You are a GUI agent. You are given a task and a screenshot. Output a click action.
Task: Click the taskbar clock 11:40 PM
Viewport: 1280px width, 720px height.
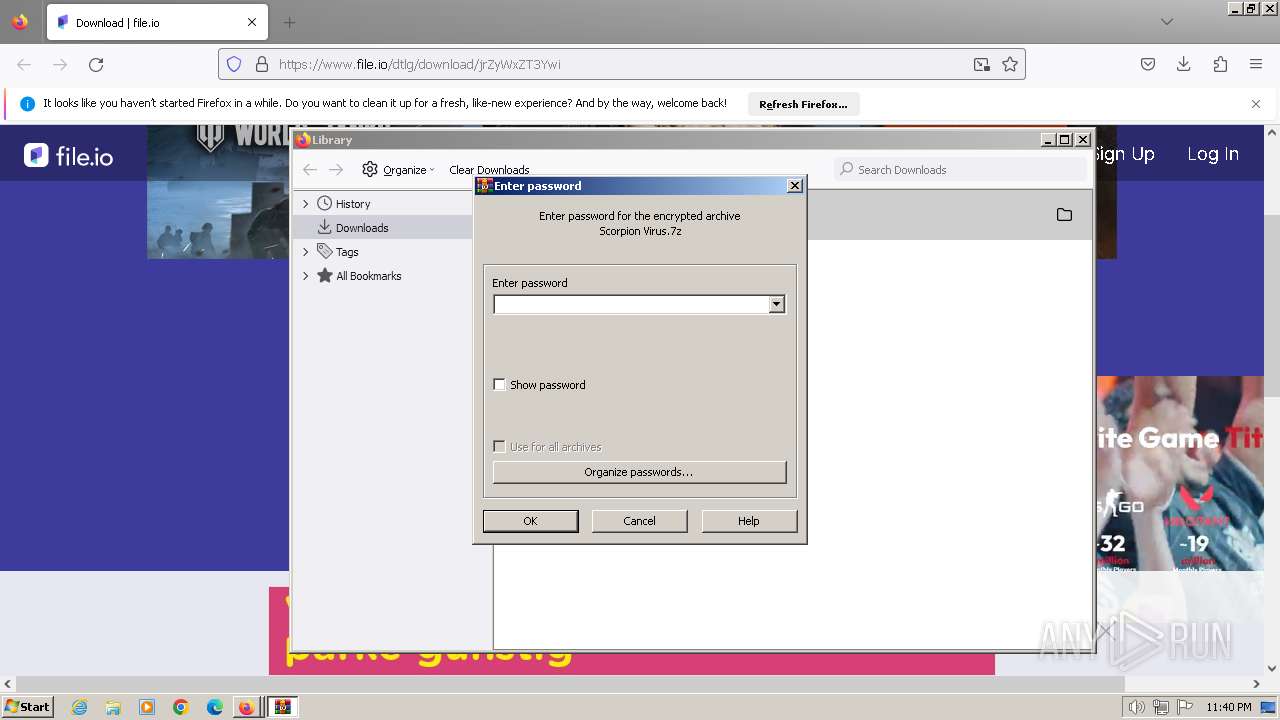pos(1229,707)
